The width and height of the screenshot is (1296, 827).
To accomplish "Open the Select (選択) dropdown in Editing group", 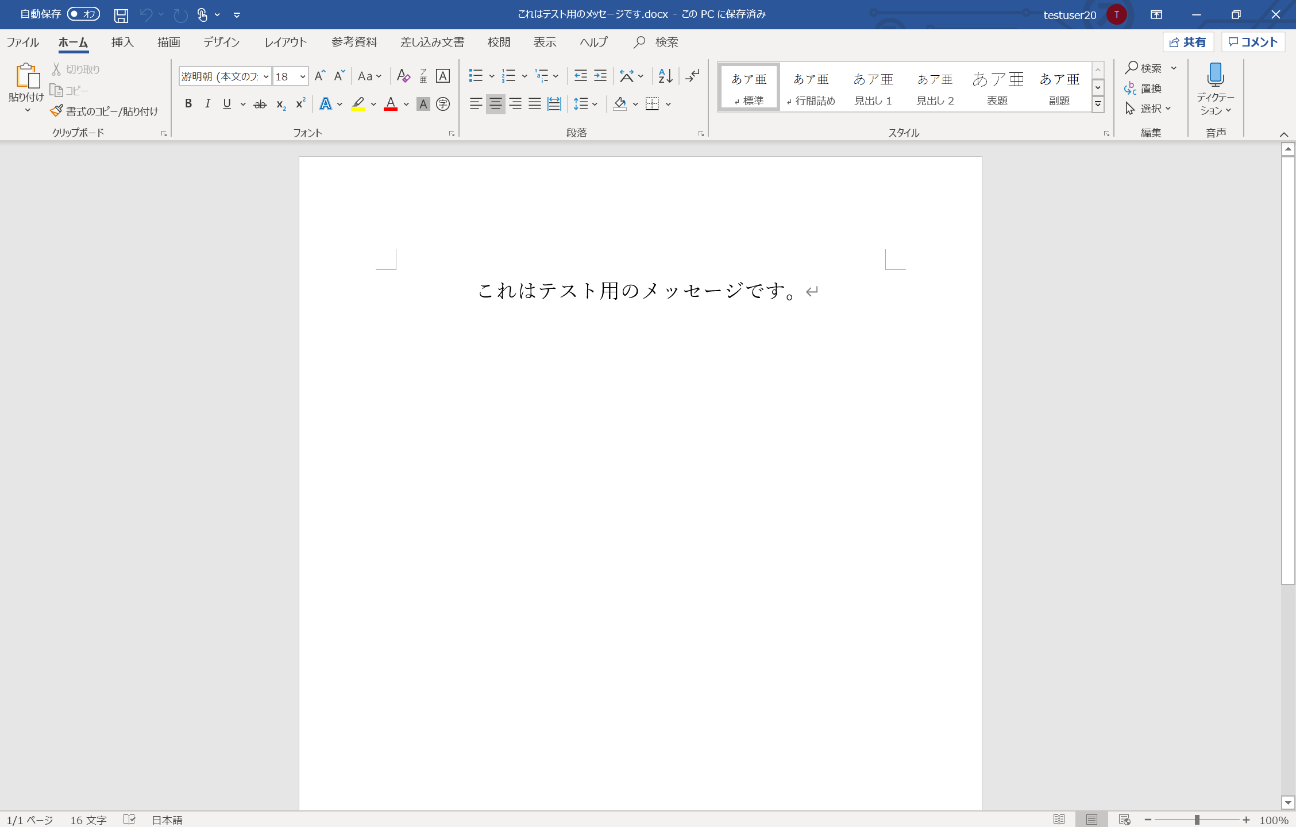I will click(x=1148, y=108).
